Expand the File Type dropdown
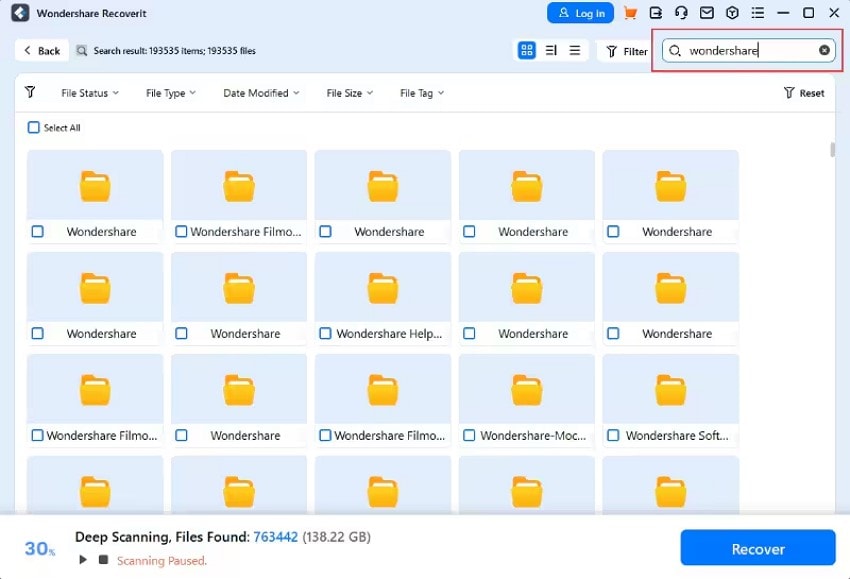The height and width of the screenshot is (579, 850). point(171,93)
